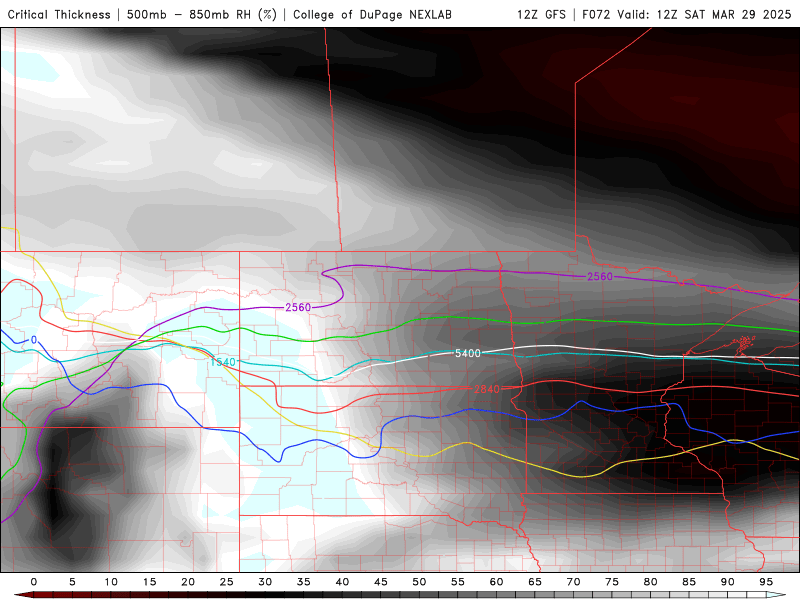800x600 pixels.
Task: Select colorbar tick label '10'
Action: [x=111, y=582]
